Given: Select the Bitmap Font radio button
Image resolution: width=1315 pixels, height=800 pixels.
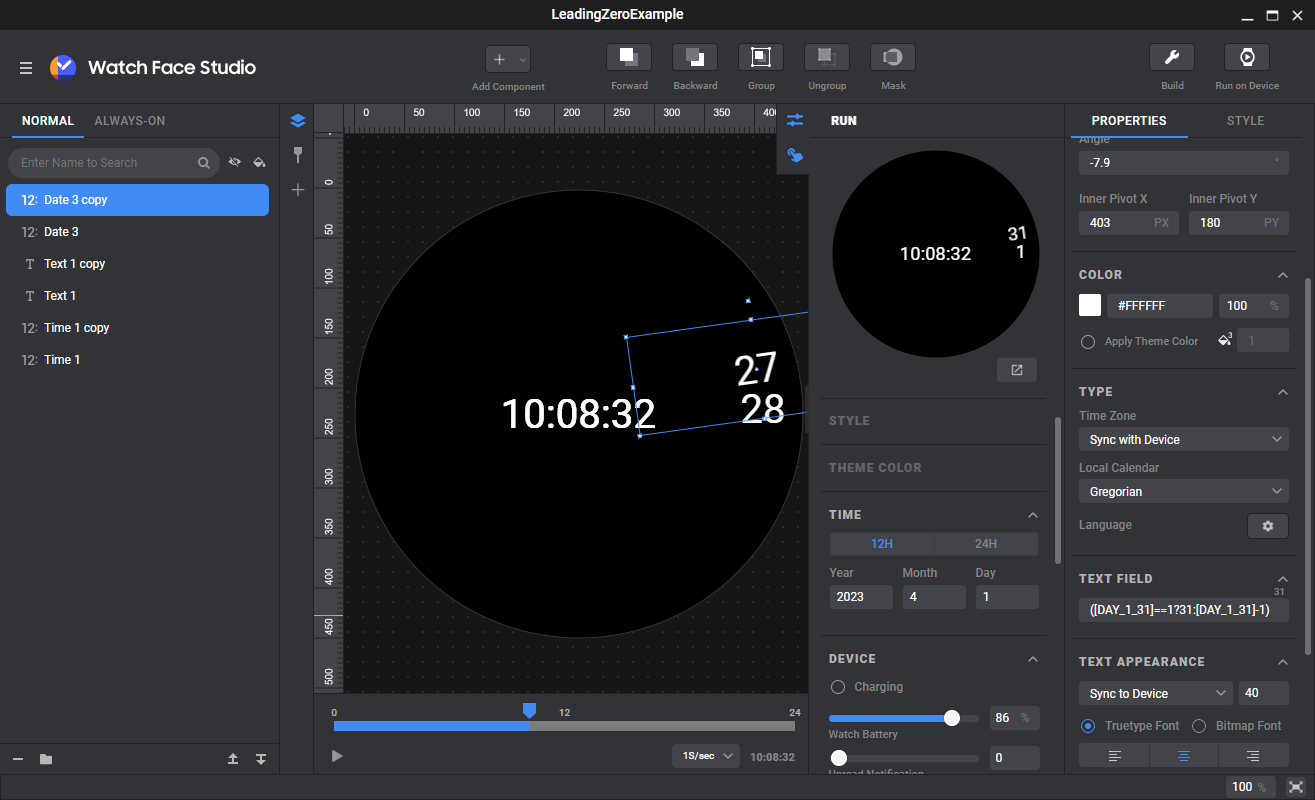Looking at the screenshot, I should (x=1197, y=726).
